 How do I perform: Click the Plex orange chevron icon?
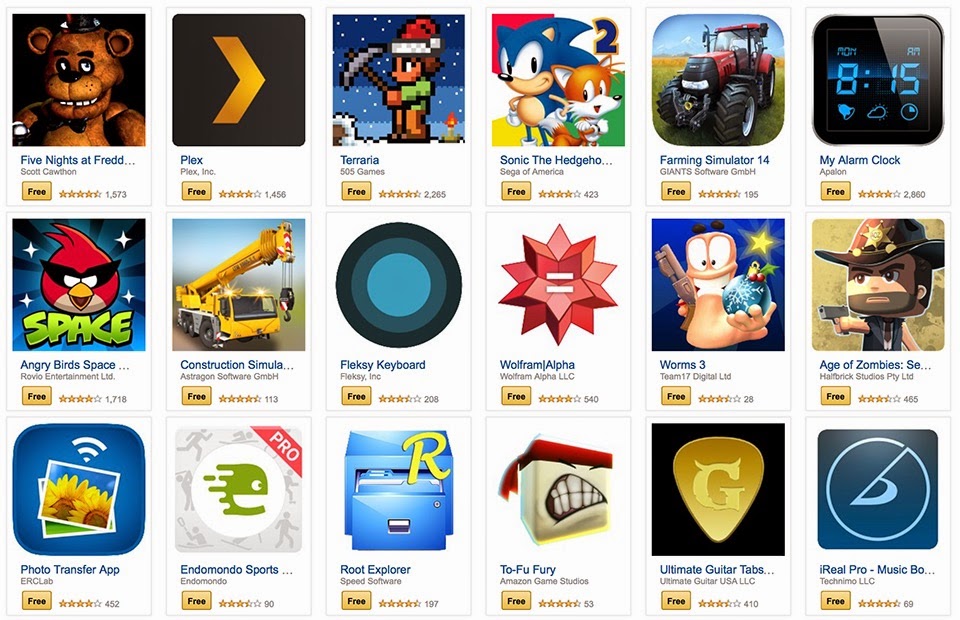click(239, 80)
